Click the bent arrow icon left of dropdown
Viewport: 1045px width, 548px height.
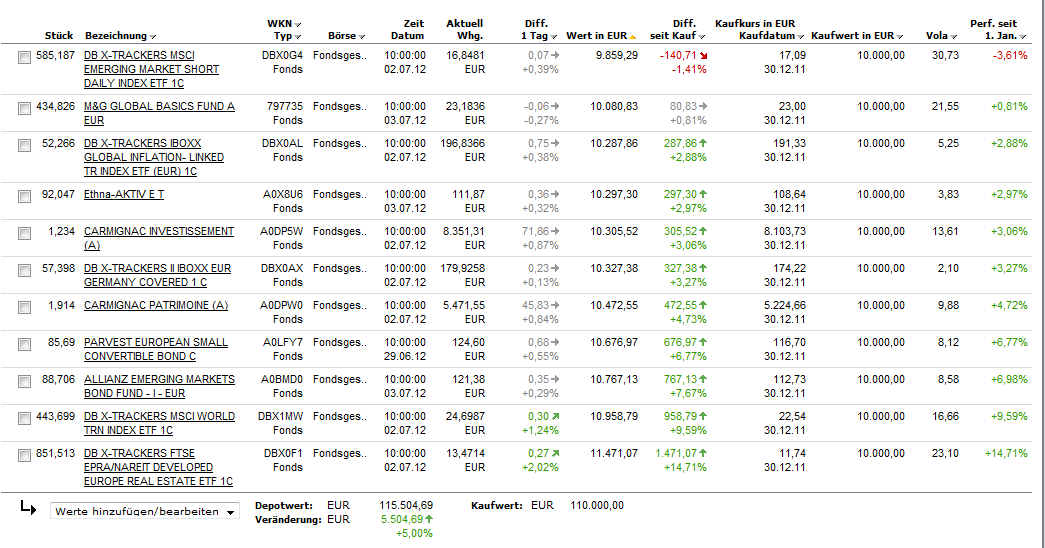[29, 508]
